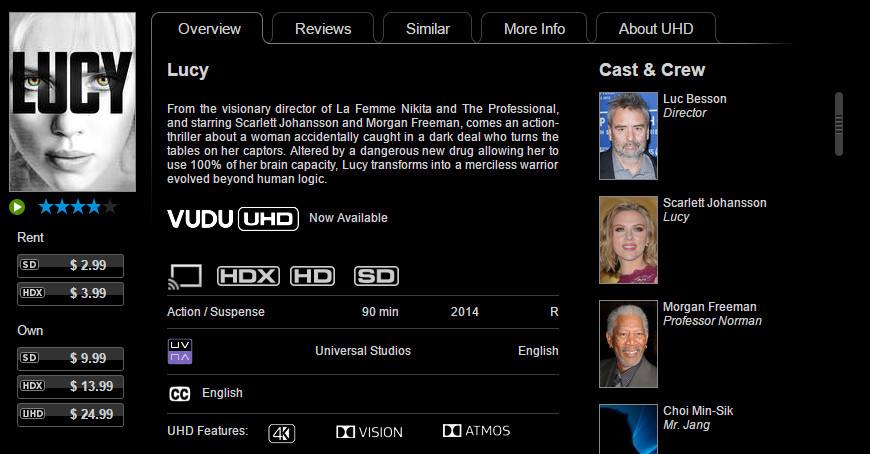
Task: Open Scarlett Johansson's photo
Action: (629, 240)
